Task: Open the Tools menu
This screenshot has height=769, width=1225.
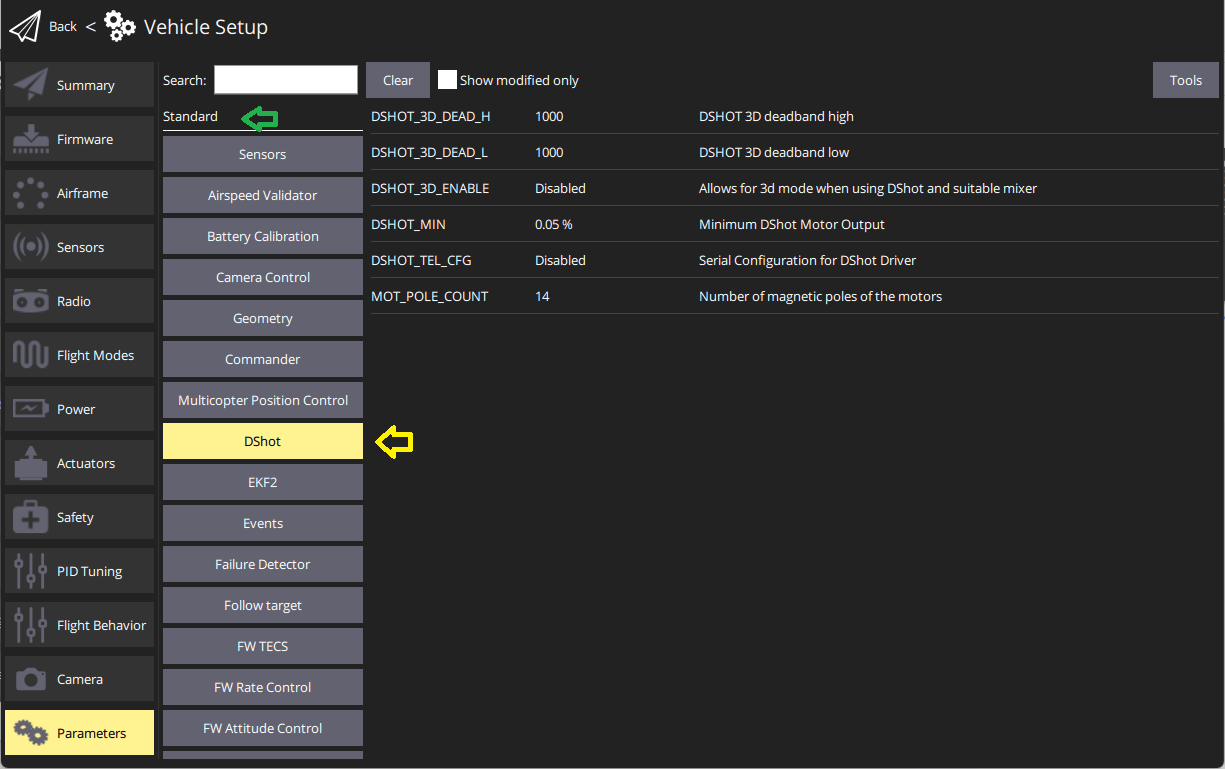Action: [x=1186, y=79]
